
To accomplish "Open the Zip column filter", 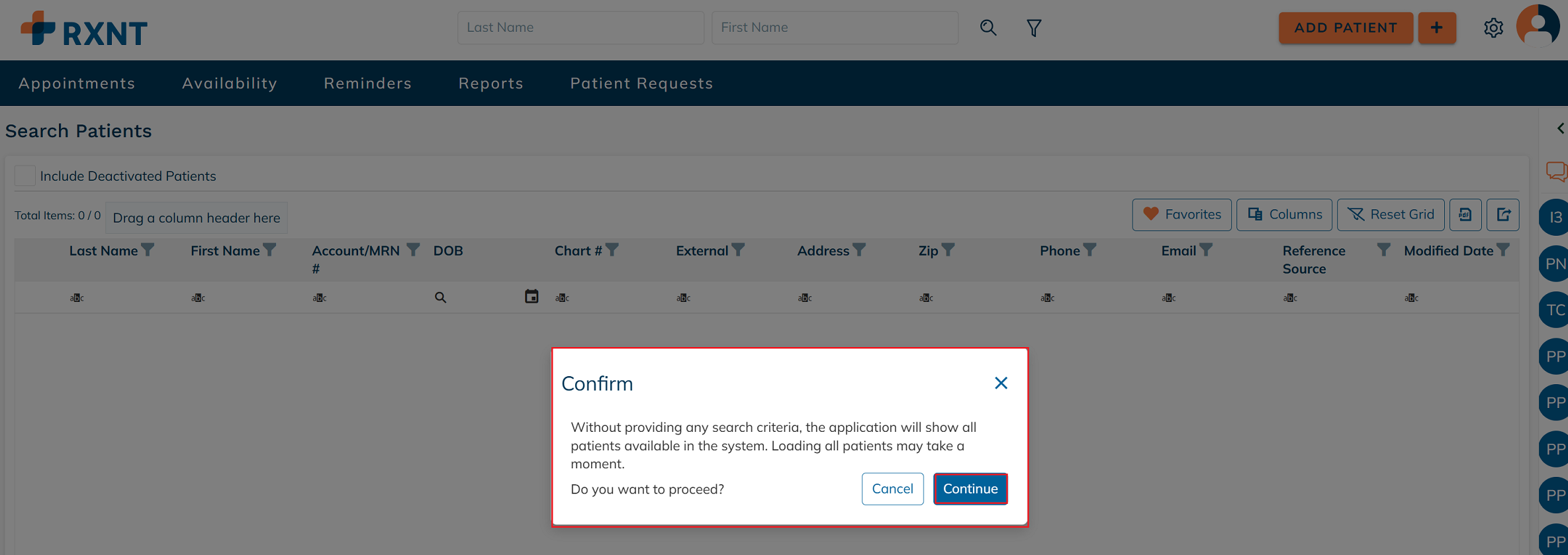I will coord(948,250).
